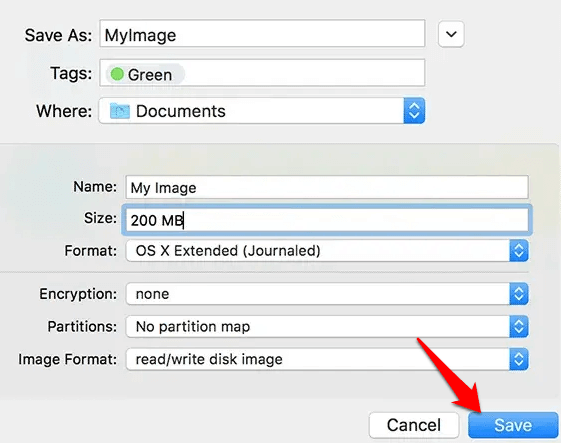Click the Save button
561x443 pixels.
513,425
